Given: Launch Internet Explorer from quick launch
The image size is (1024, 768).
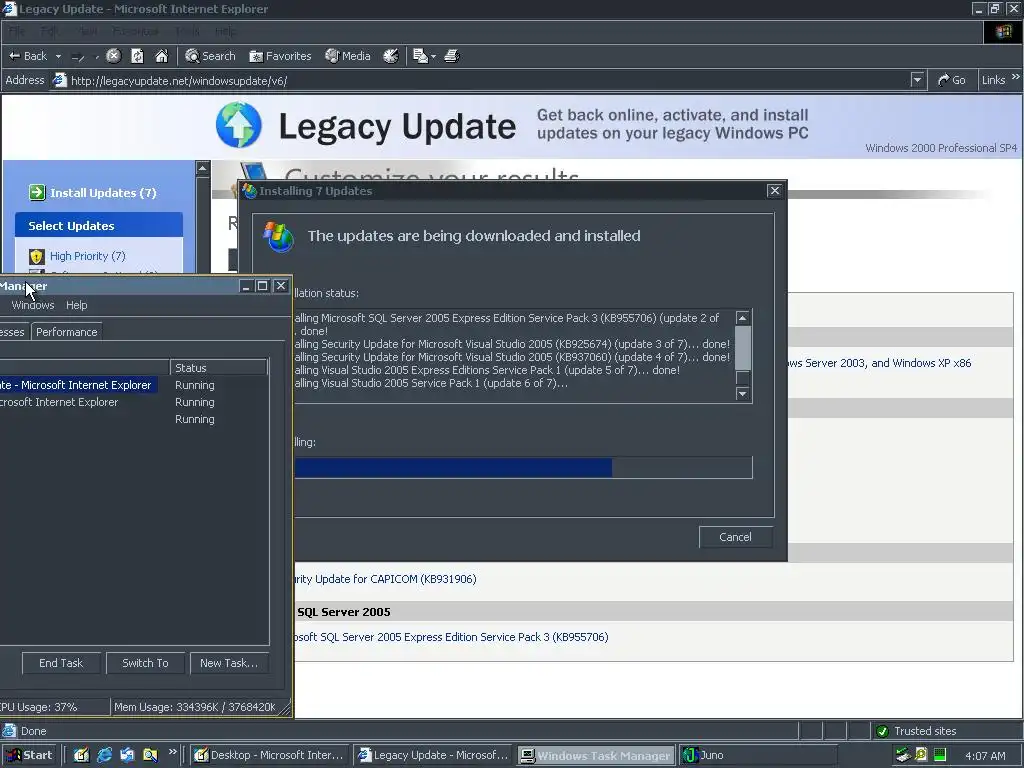Looking at the screenshot, I should point(104,755).
